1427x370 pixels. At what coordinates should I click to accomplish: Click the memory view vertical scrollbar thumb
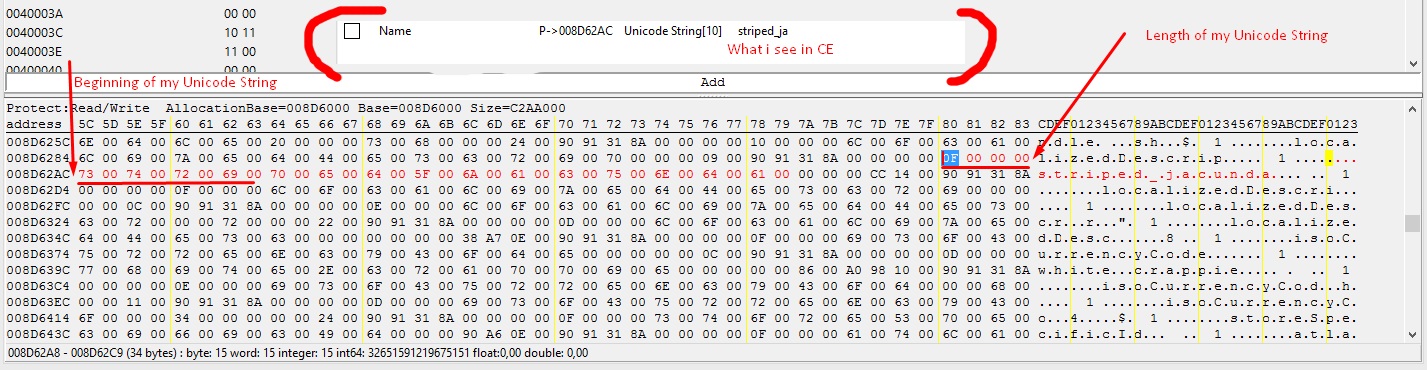pos(1412,222)
